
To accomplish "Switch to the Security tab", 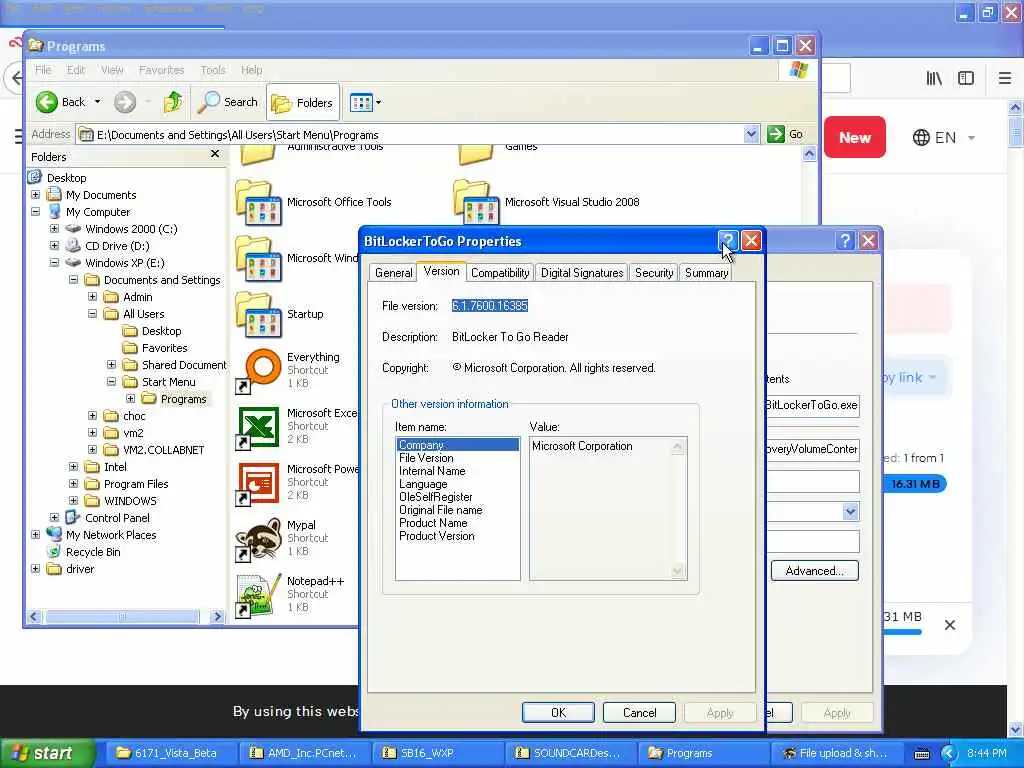I will (x=654, y=273).
